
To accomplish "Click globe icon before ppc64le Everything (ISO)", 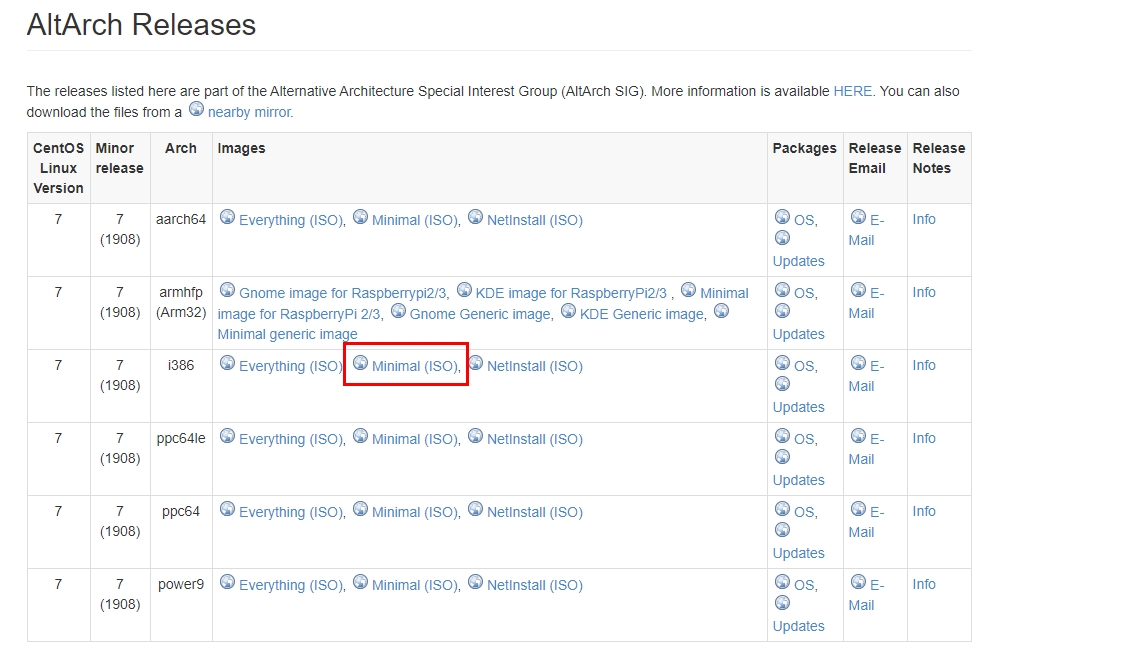I will pos(227,436).
